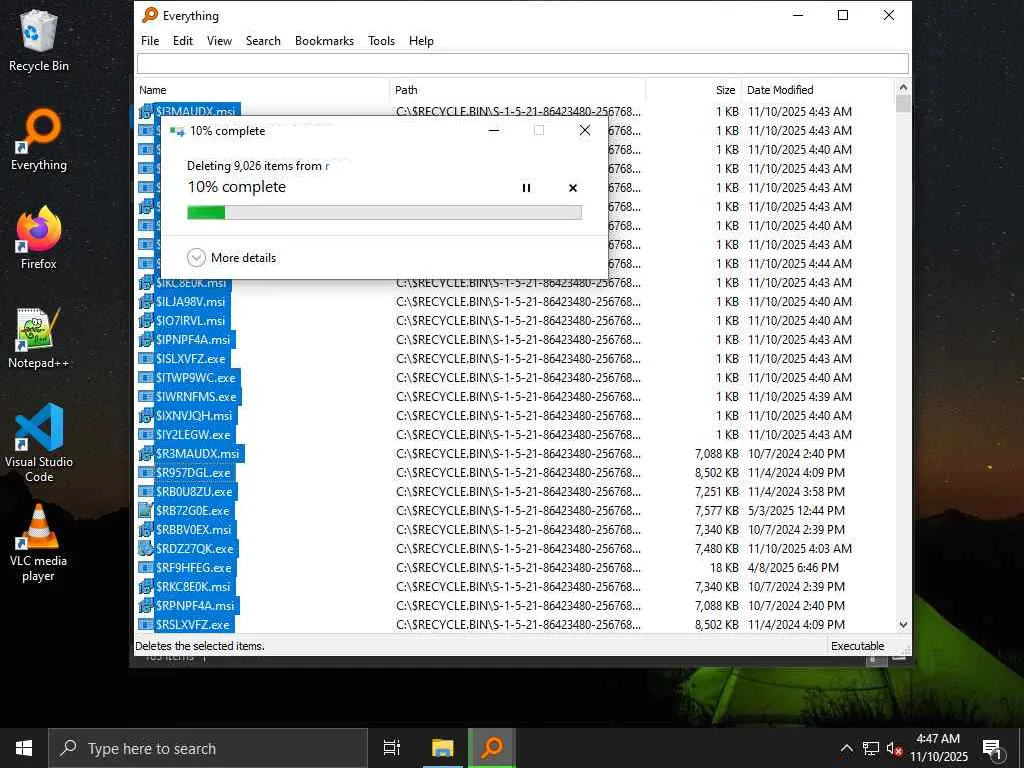Click the Executable label in the status bar
This screenshot has width=1024, height=768.
tap(857, 646)
